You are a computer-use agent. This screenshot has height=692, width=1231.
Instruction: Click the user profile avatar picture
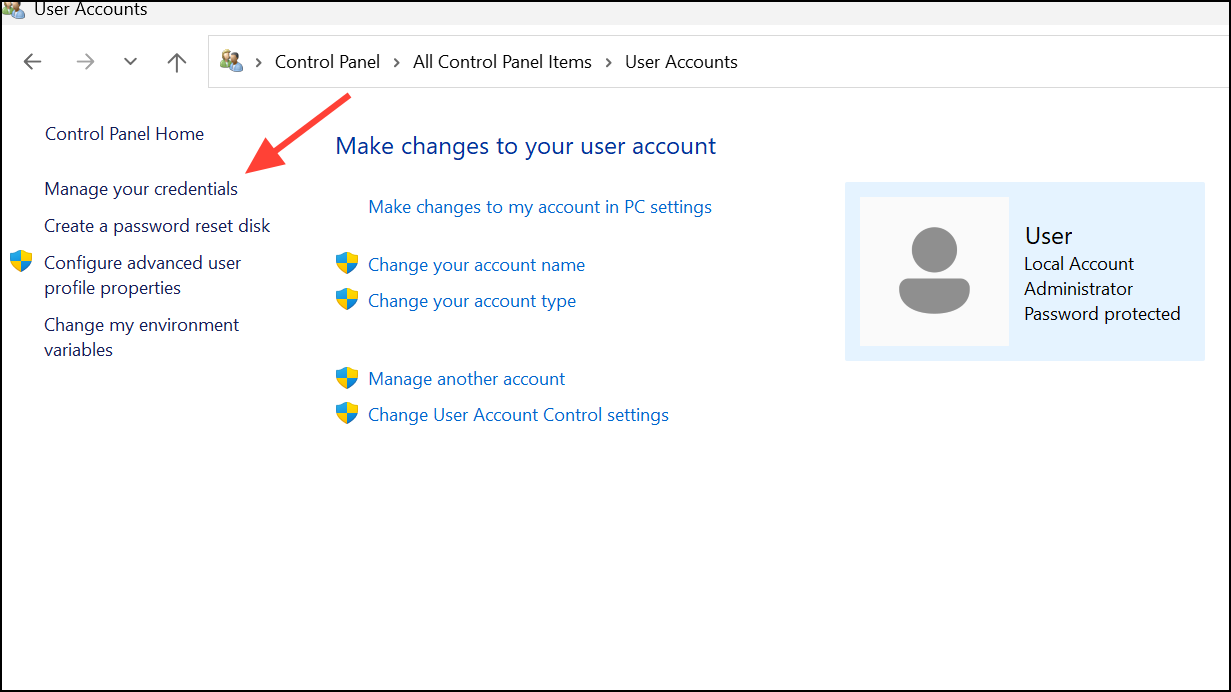[x=934, y=271]
